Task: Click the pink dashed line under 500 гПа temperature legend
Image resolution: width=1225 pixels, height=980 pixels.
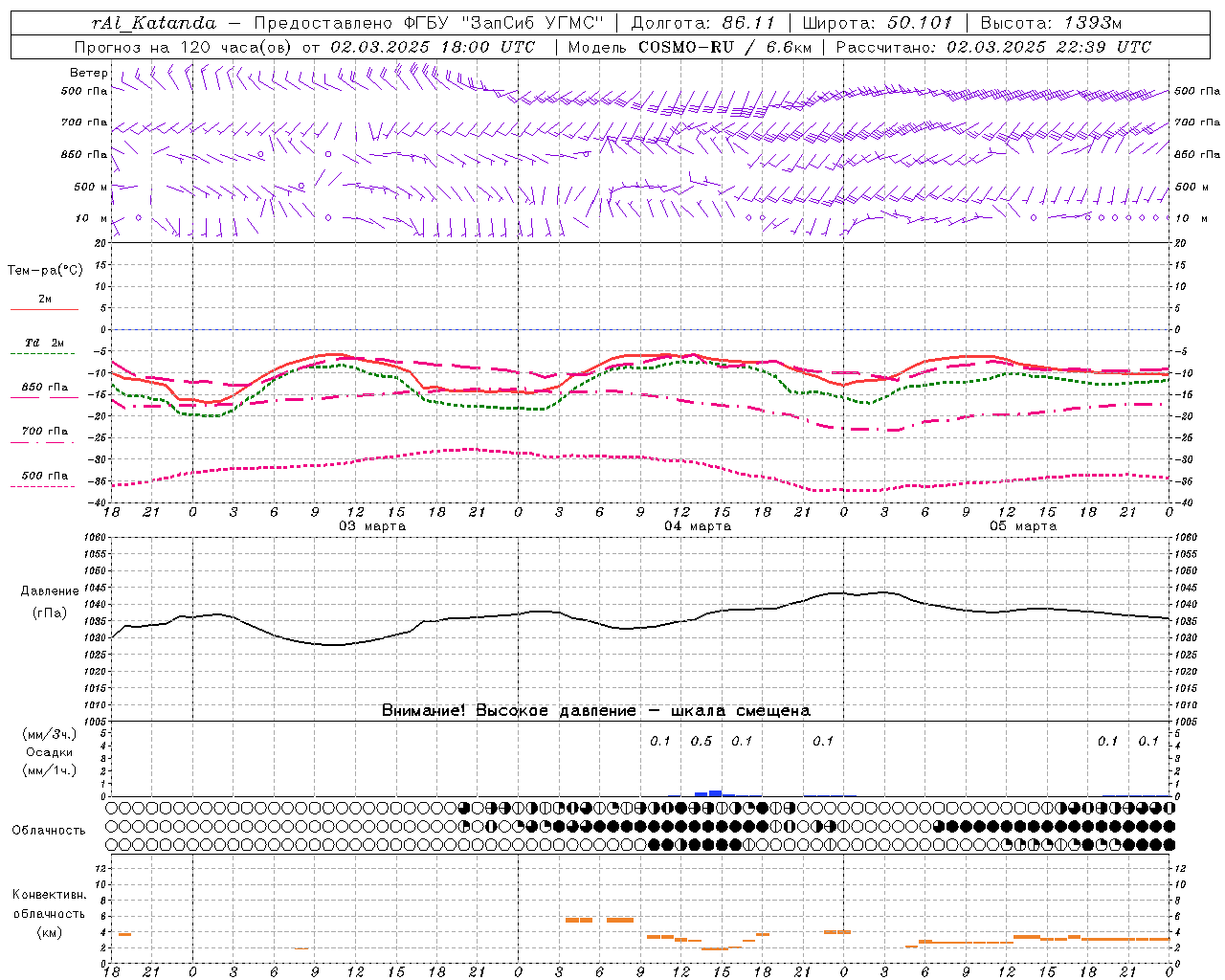Action: (43, 487)
